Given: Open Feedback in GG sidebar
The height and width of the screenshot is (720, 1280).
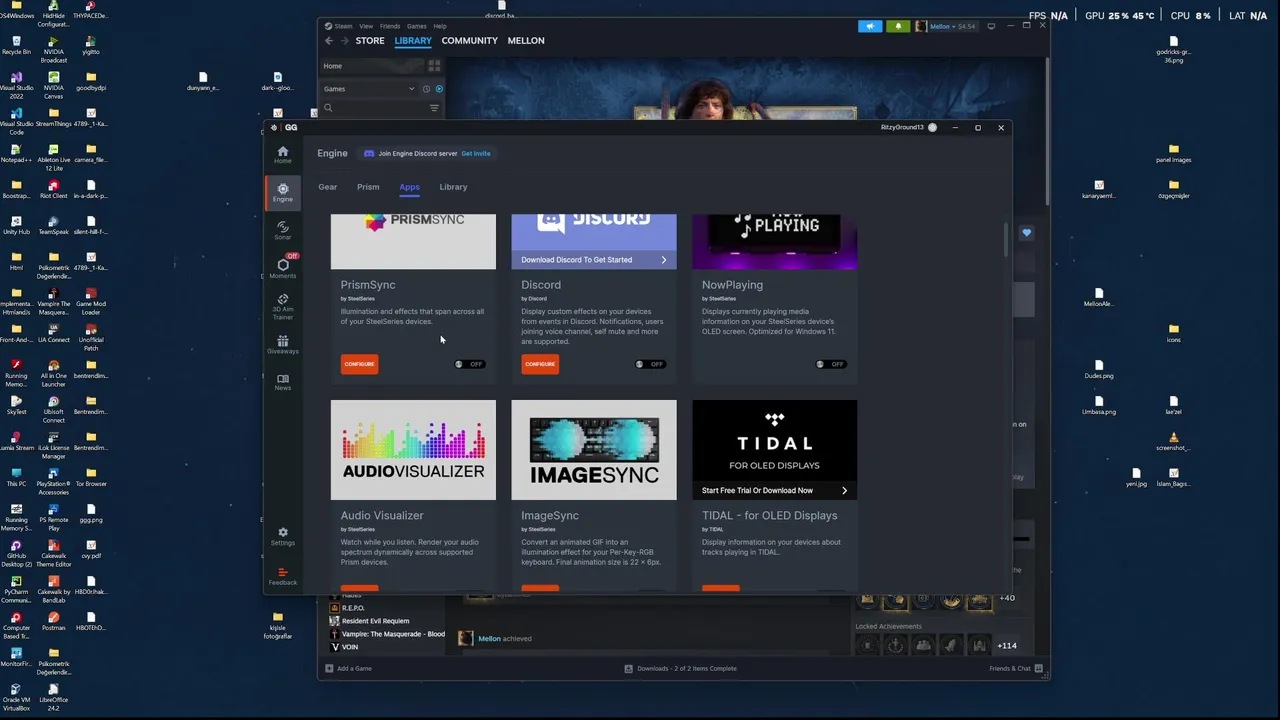Looking at the screenshot, I should 283,575.
